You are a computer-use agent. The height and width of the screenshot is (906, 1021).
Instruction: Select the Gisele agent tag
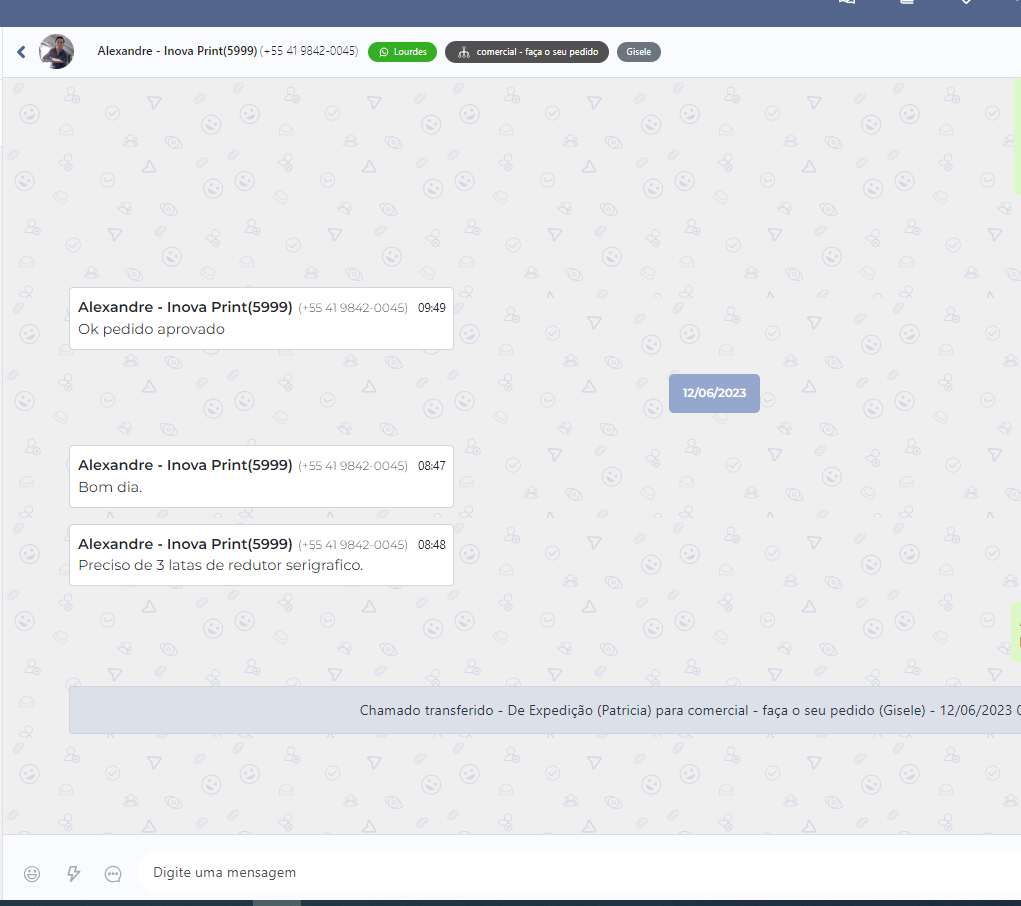pyautogui.click(x=638, y=52)
